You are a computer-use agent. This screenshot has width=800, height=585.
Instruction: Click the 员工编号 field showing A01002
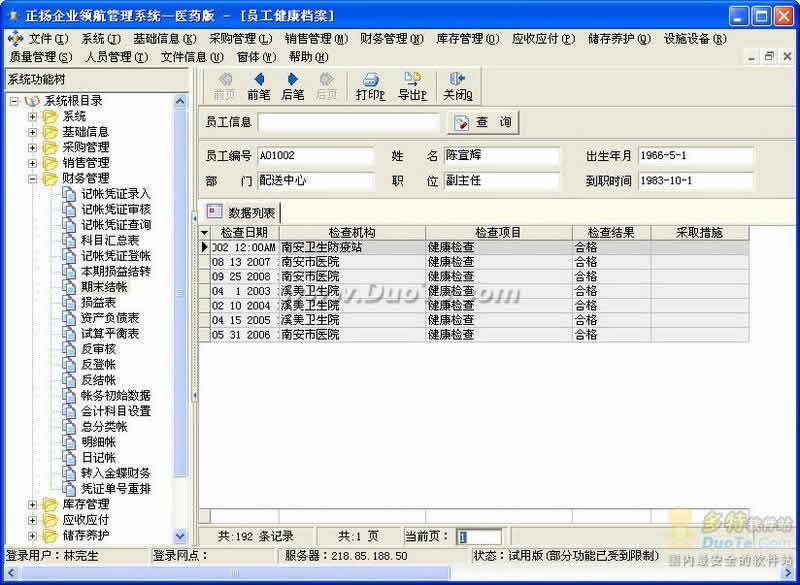pos(316,156)
